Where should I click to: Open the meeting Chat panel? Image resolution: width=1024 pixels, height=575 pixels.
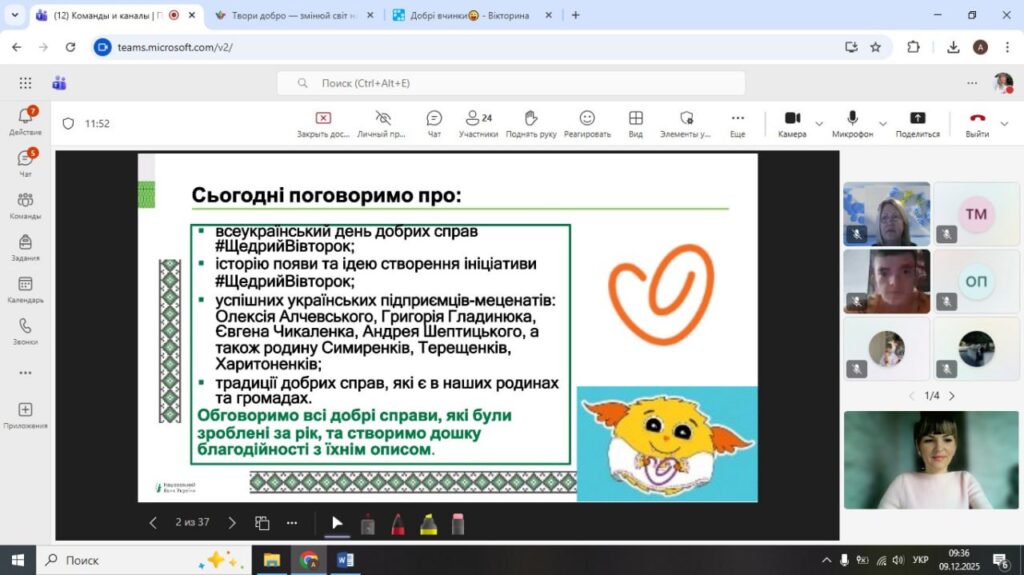pos(434,123)
